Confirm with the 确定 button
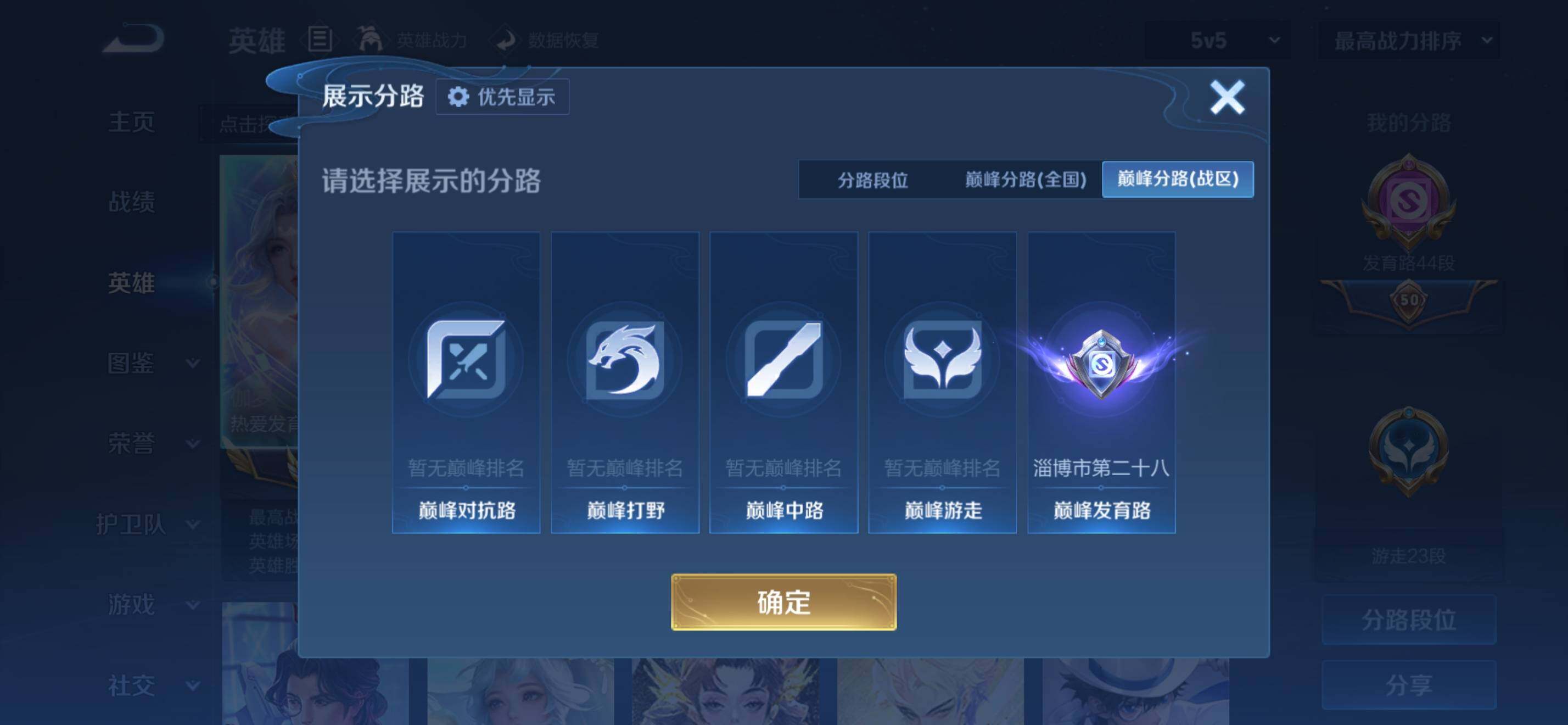The image size is (1568, 725). pos(783,602)
